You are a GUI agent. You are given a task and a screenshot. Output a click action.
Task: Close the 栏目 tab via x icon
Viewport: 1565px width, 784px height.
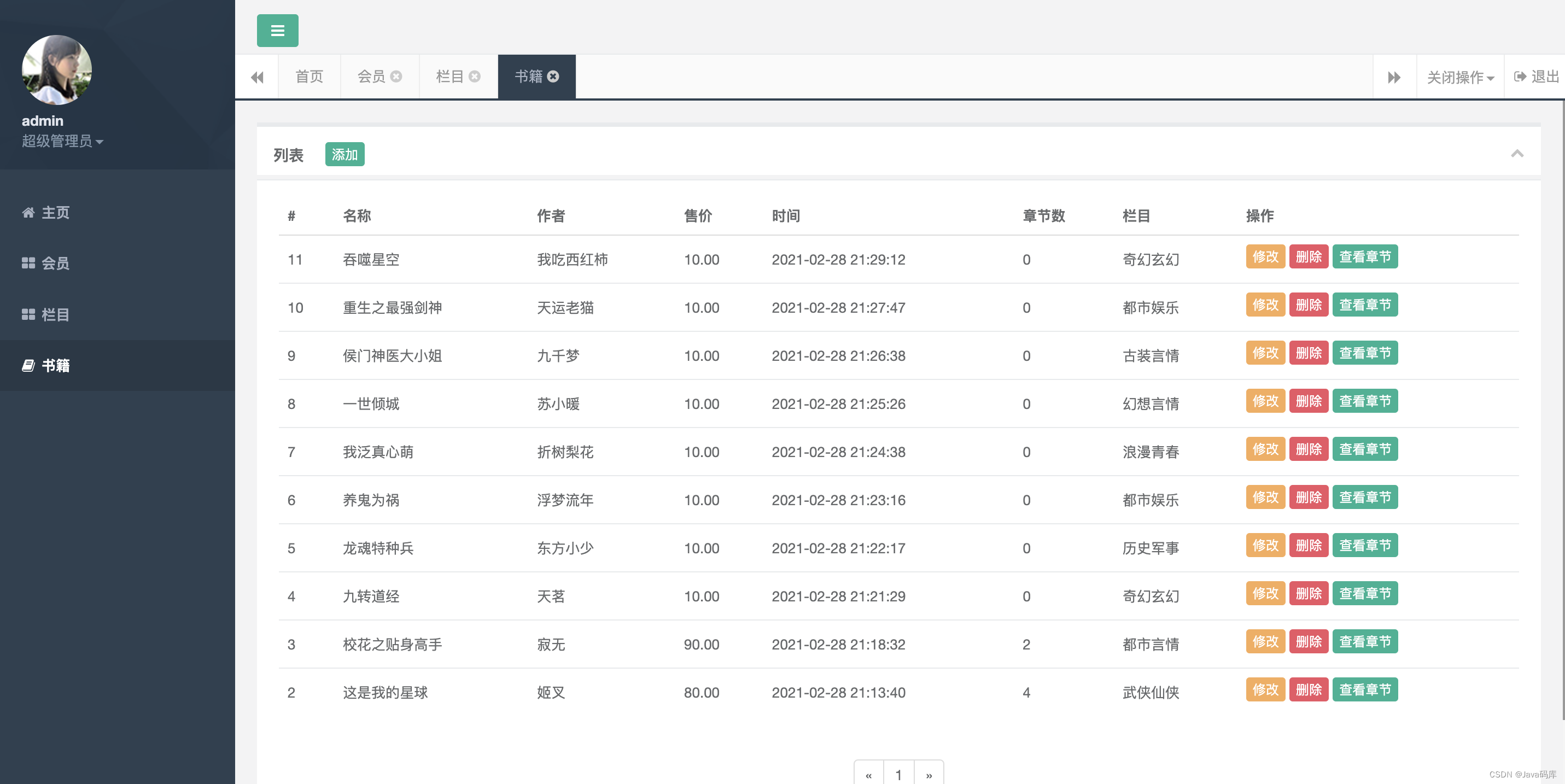[475, 77]
